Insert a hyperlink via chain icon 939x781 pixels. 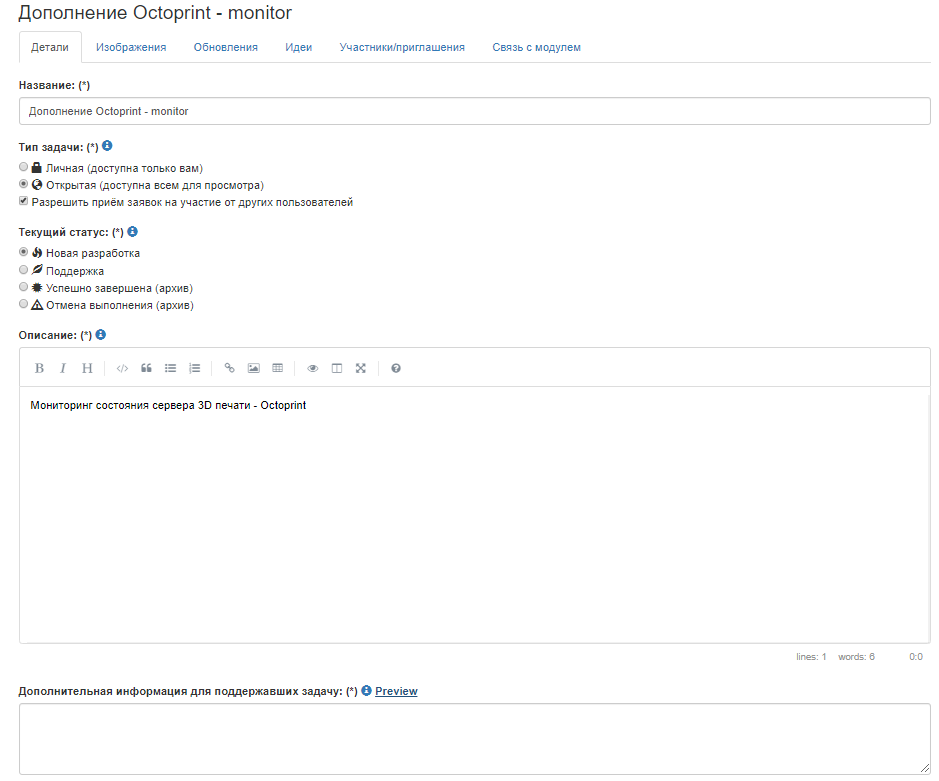pyautogui.click(x=229, y=368)
